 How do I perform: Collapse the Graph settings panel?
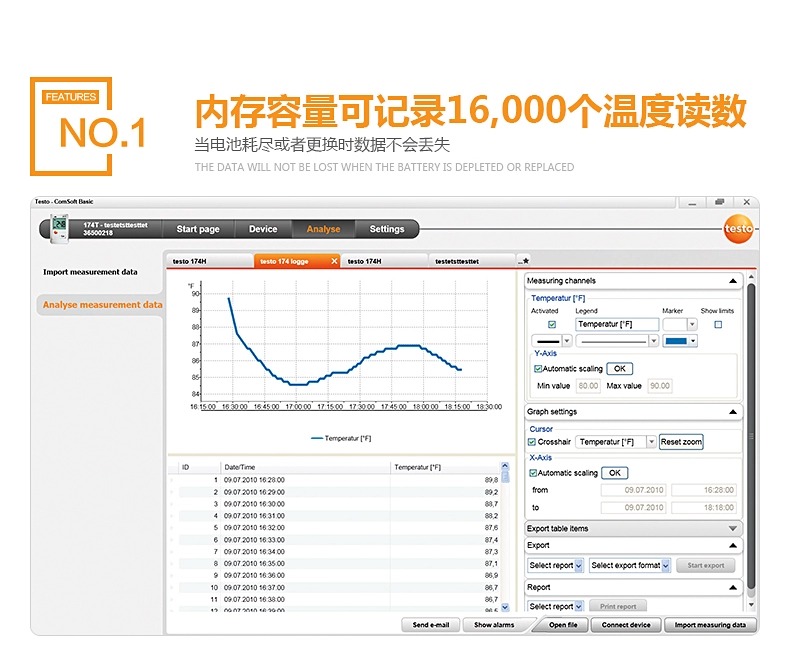coord(733,412)
